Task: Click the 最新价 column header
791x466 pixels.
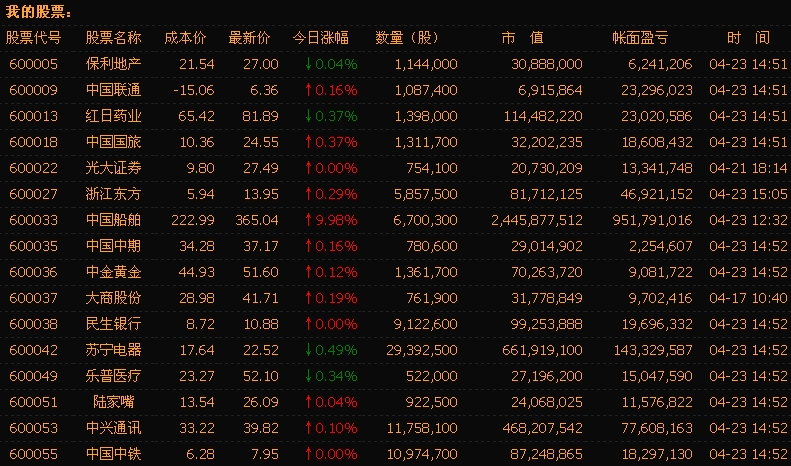Action: coord(249,38)
